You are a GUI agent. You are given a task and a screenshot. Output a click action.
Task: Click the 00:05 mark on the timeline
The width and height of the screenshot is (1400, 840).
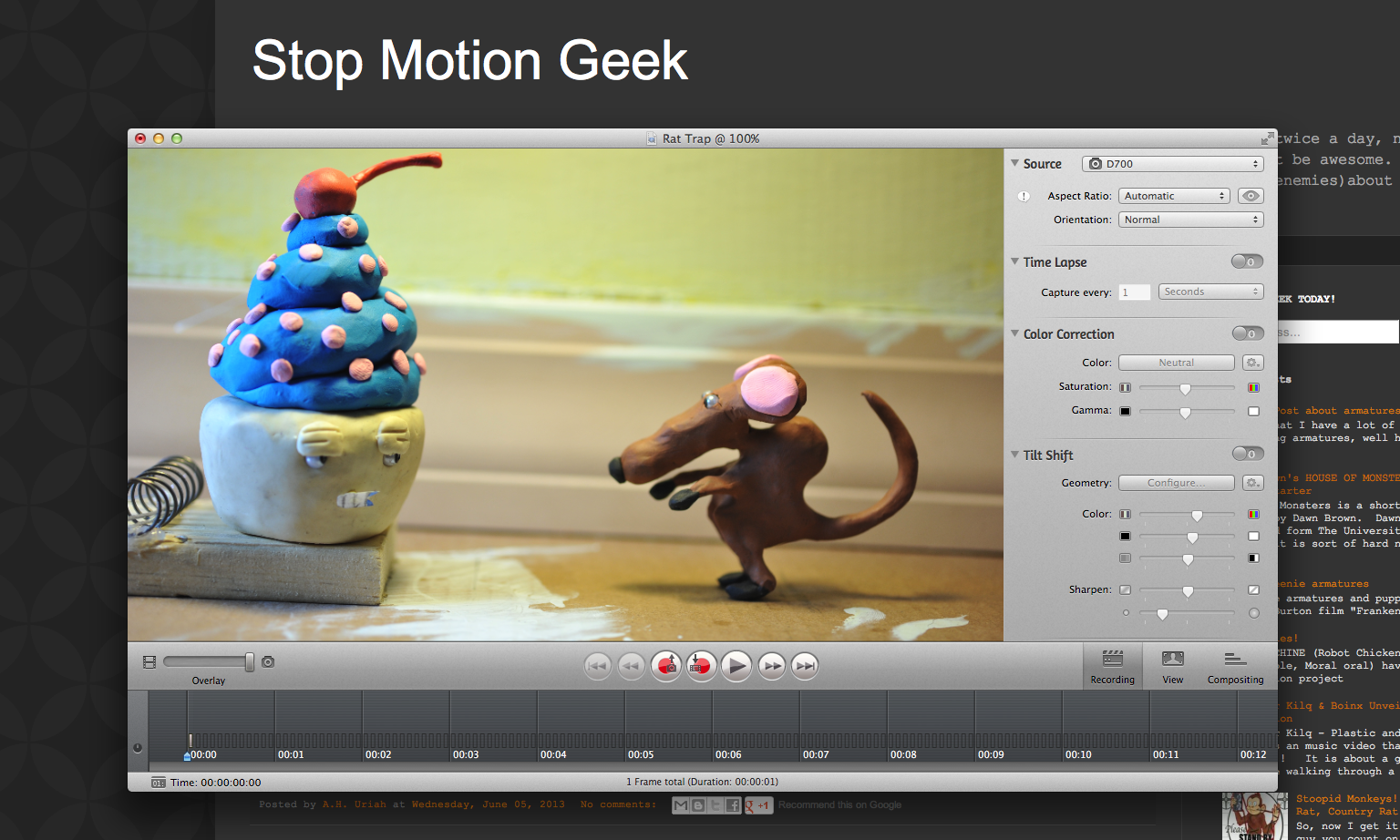pyautogui.click(x=641, y=755)
